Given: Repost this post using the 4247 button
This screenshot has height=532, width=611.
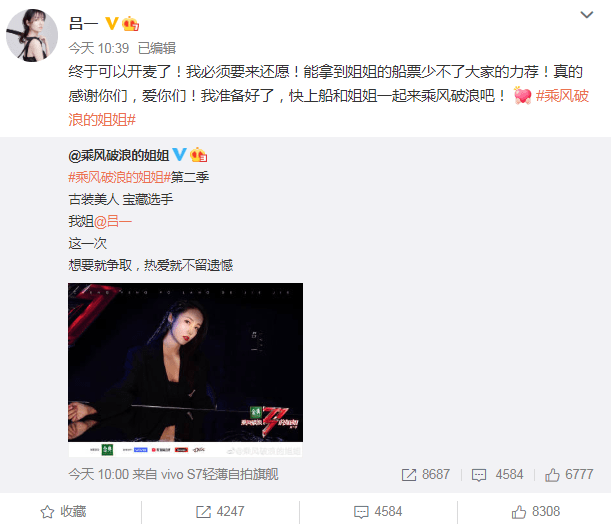Looking at the screenshot, I should point(220,512).
